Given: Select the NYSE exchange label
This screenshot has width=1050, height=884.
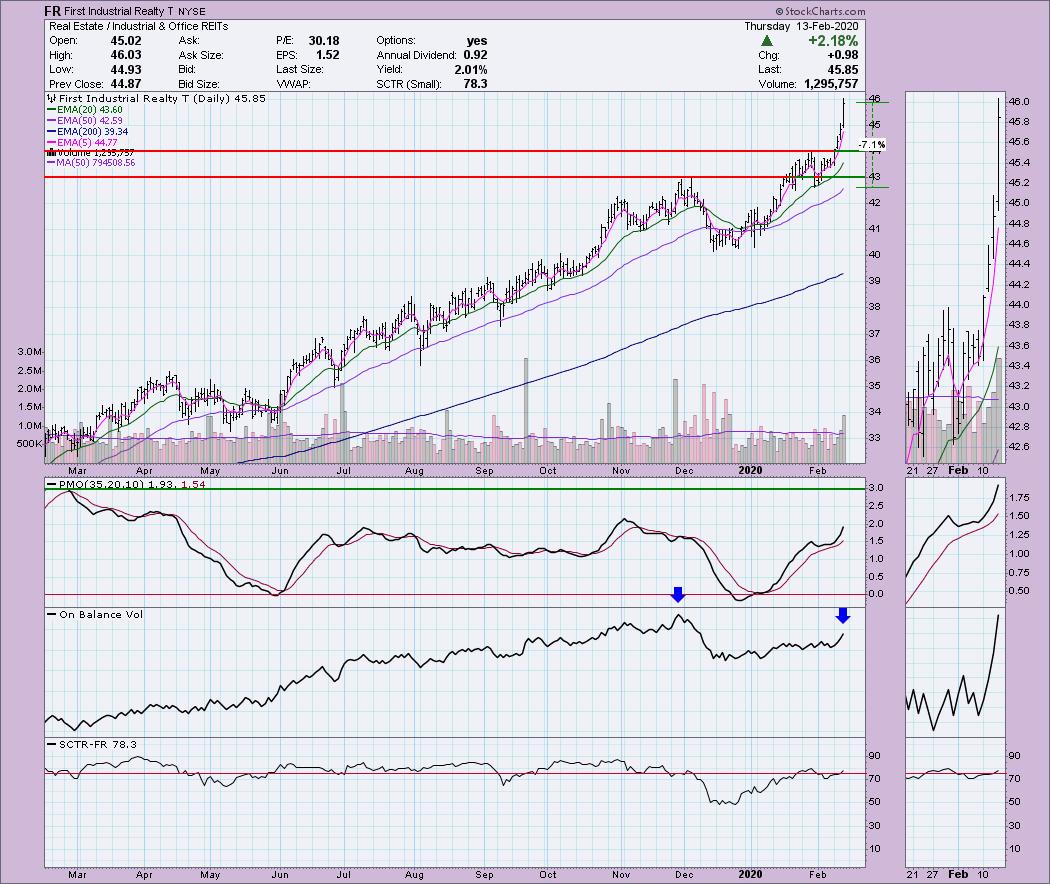Looking at the screenshot, I should [x=192, y=11].
